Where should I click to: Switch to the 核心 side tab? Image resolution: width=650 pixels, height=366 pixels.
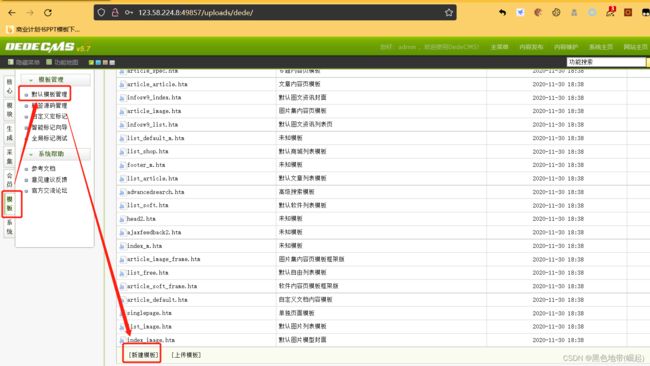[10, 86]
